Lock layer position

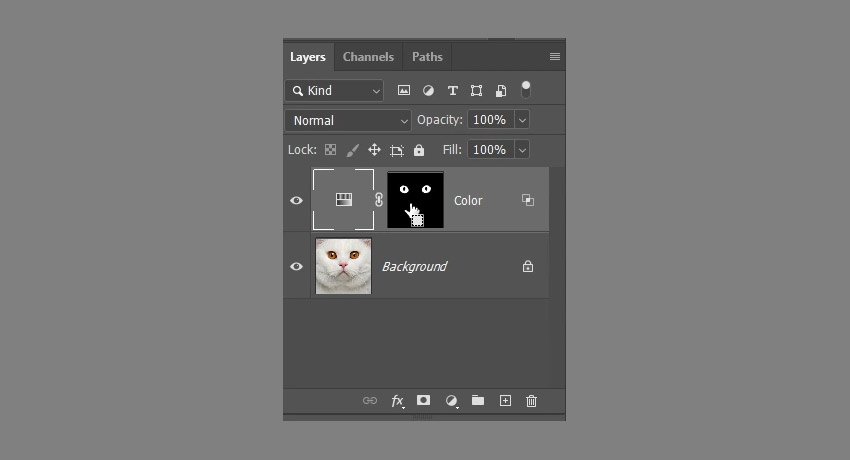375,150
